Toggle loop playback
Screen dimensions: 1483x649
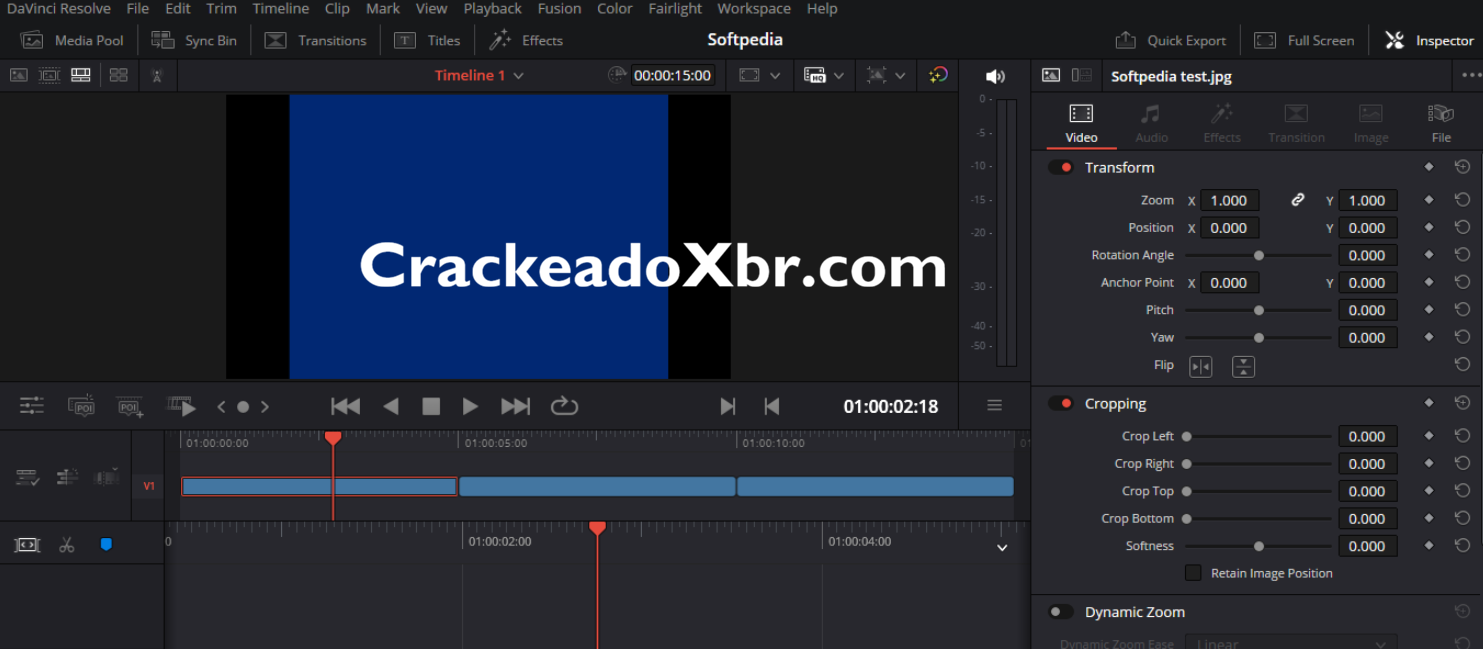click(x=564, y=406)
